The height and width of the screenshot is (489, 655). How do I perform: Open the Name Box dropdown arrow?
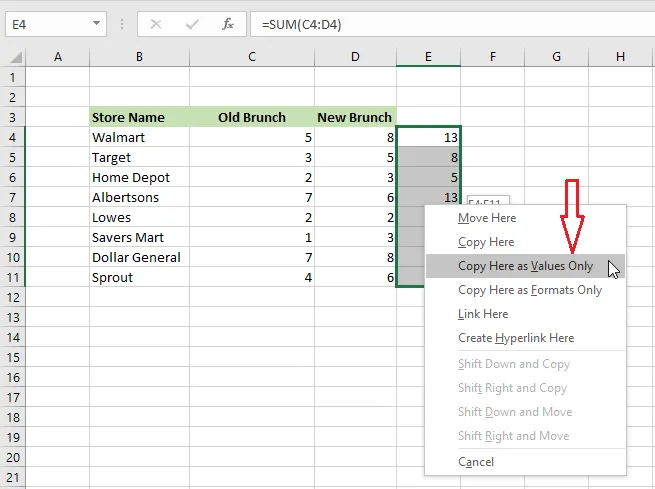pyautogui.click(x=96, y=23)
